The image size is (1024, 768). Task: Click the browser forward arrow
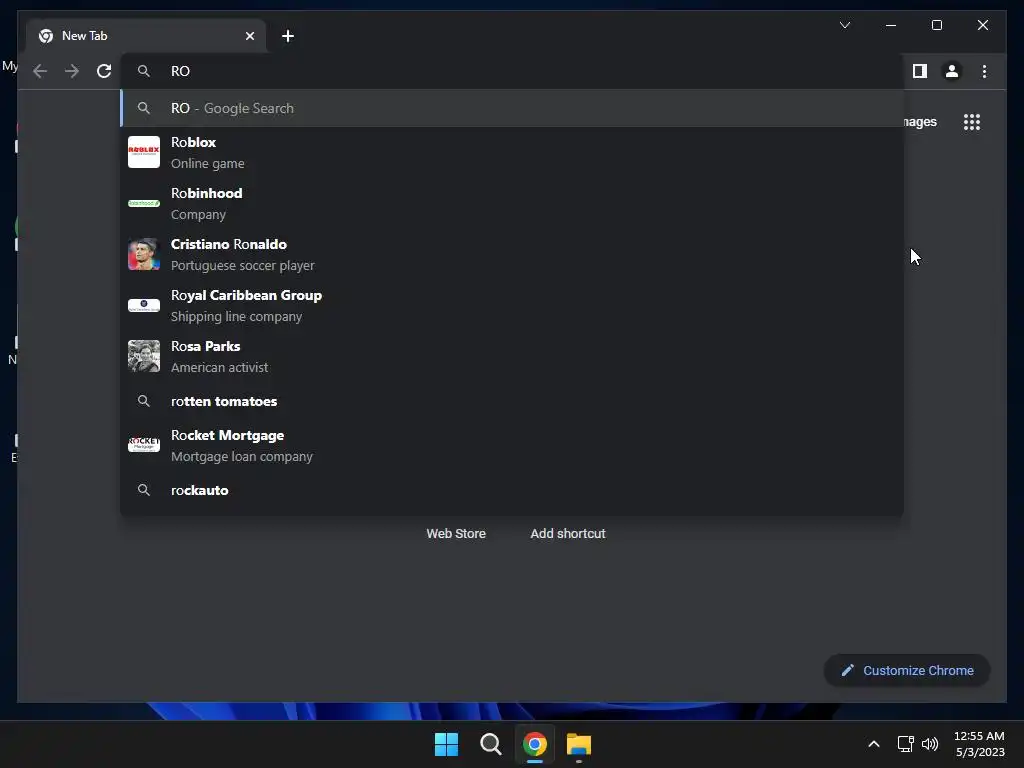point(72,71)
